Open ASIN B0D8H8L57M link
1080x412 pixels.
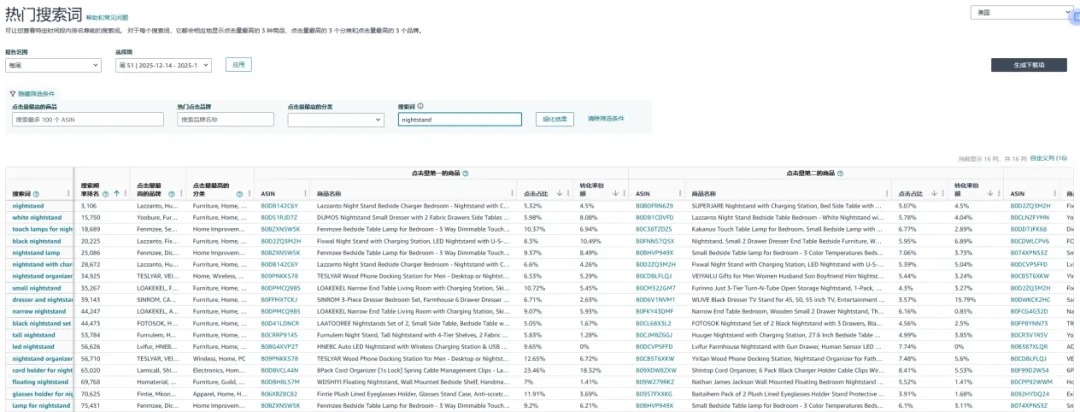click(x=280, y=382)
